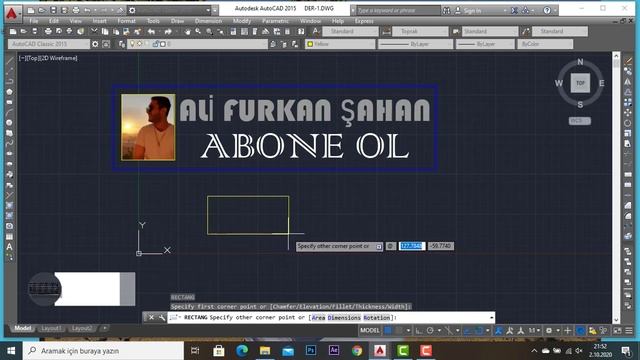This screenshot has height=360, width=640.
Task: Choose the Area option in command line
Action: 319,318
